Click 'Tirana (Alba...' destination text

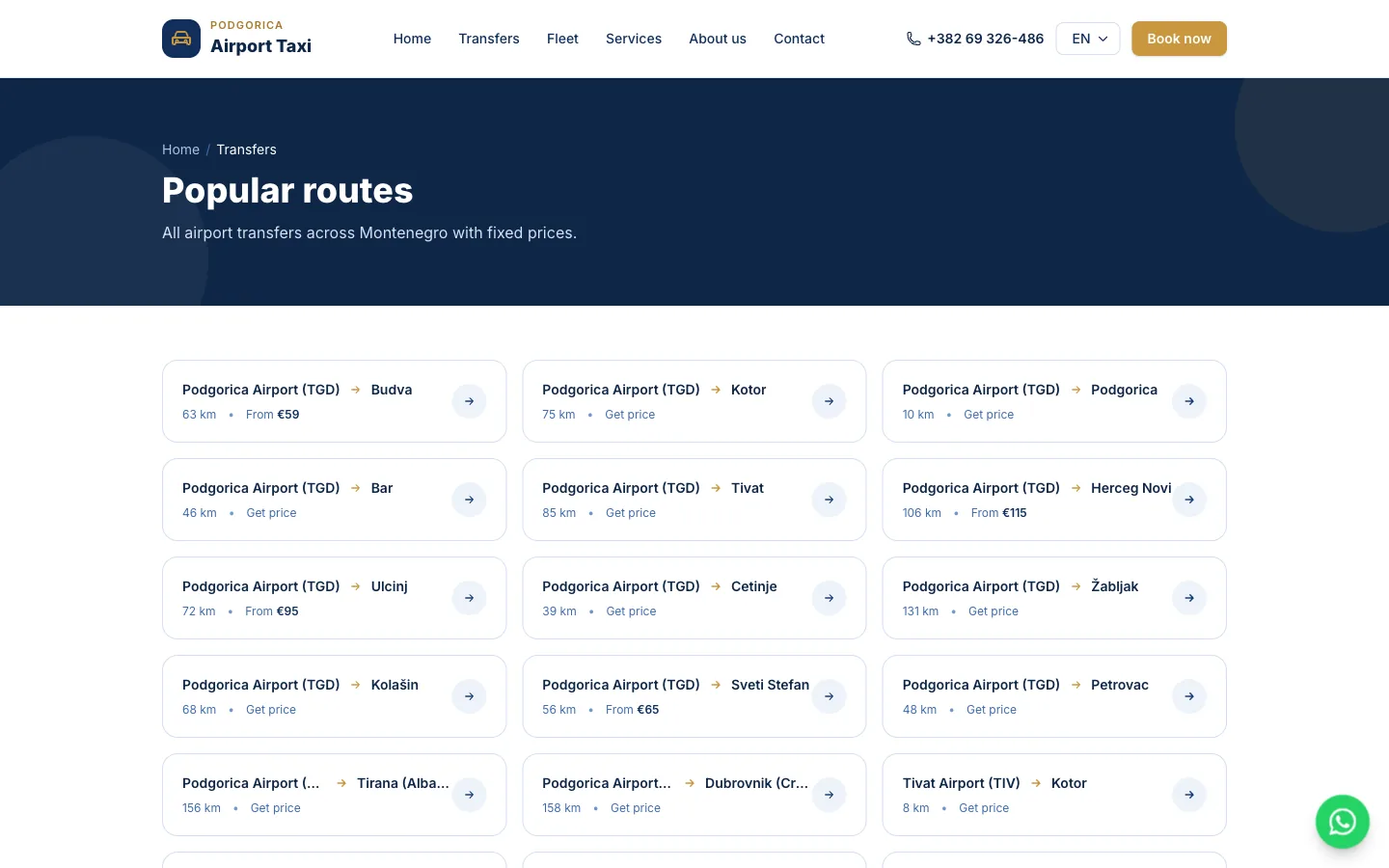point(403,783)
